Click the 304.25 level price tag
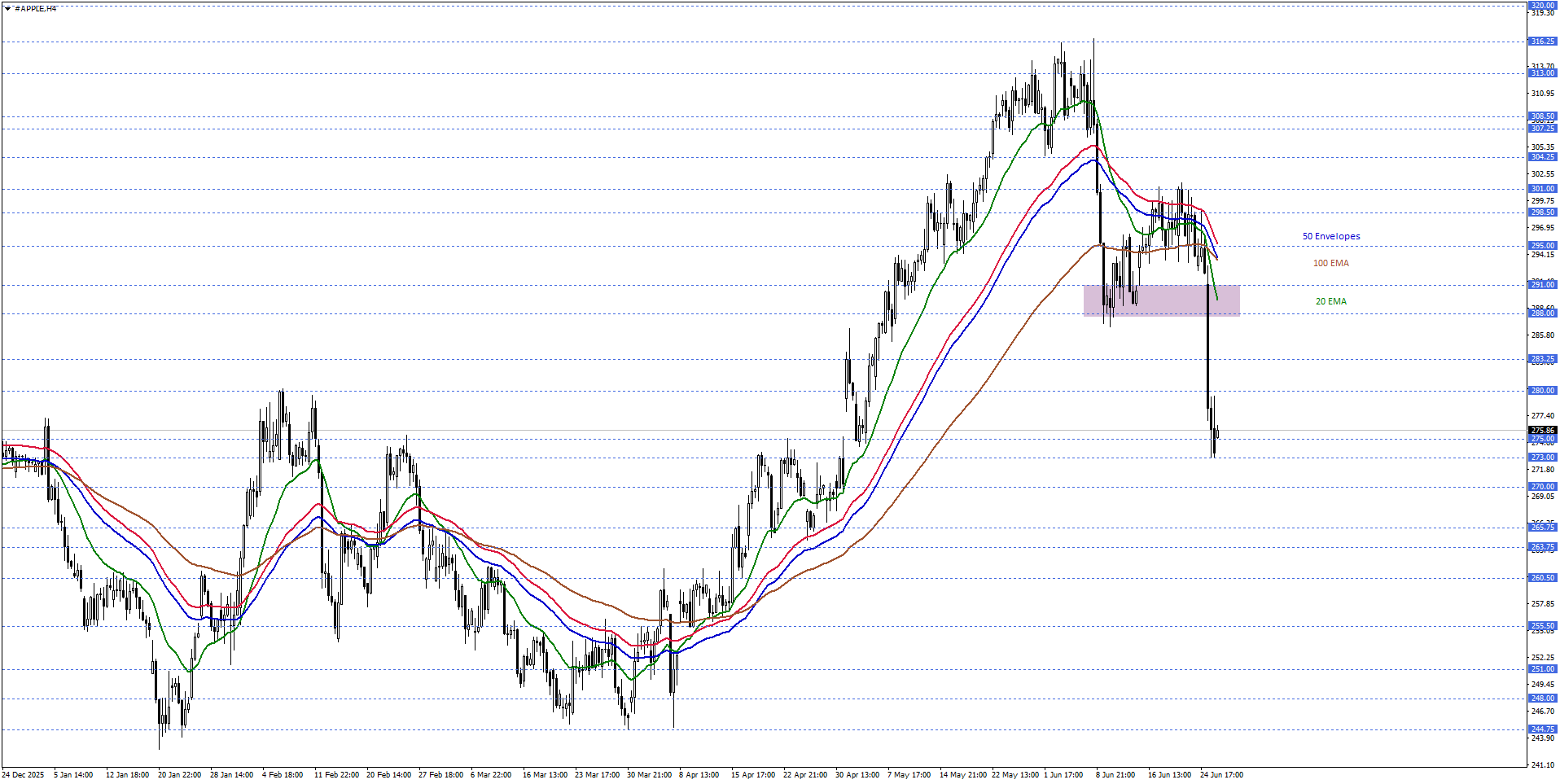This screenshot has width=1560, height=784. (x=1543, y=157)
